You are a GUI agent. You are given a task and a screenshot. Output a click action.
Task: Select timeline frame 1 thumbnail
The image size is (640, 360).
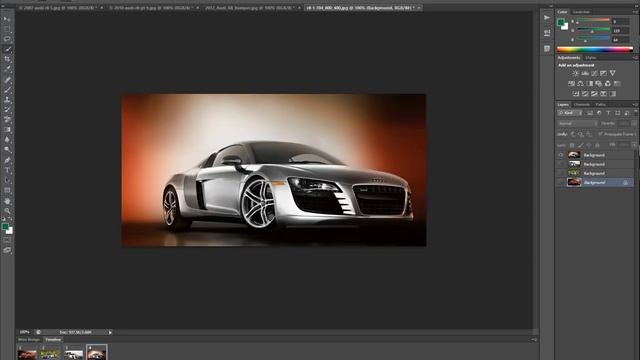(27, 353)
